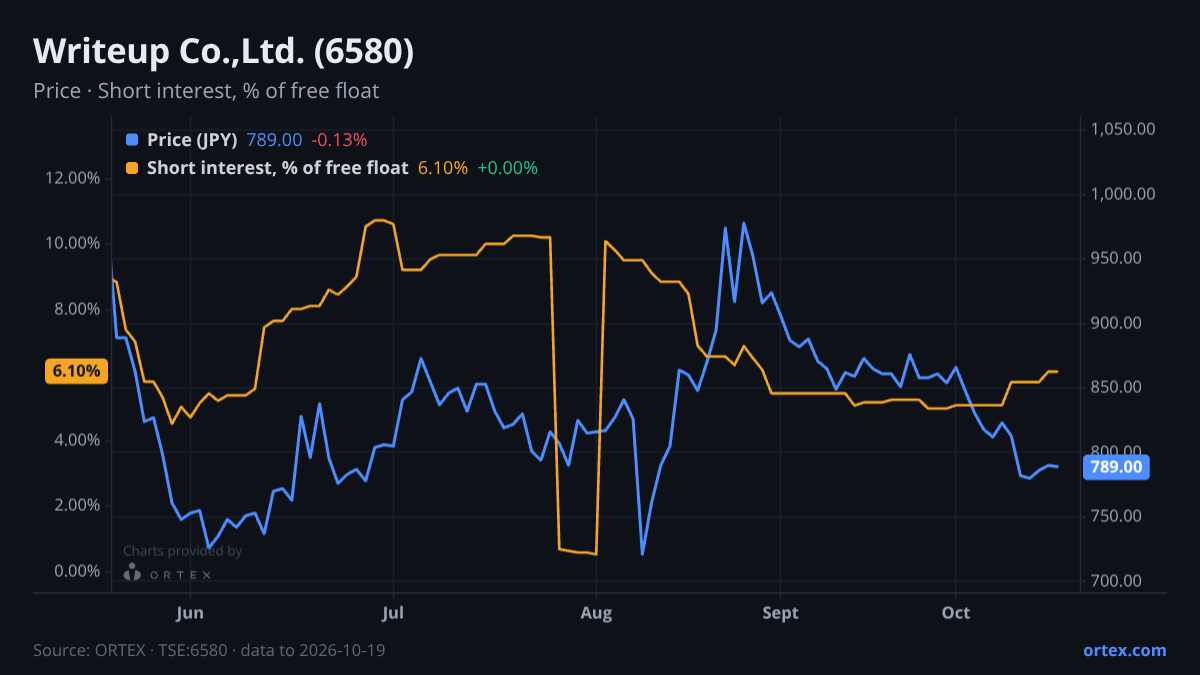Click the -0.13% price change value
Viewport: 1200px width, 675px height.
point(339,140)
